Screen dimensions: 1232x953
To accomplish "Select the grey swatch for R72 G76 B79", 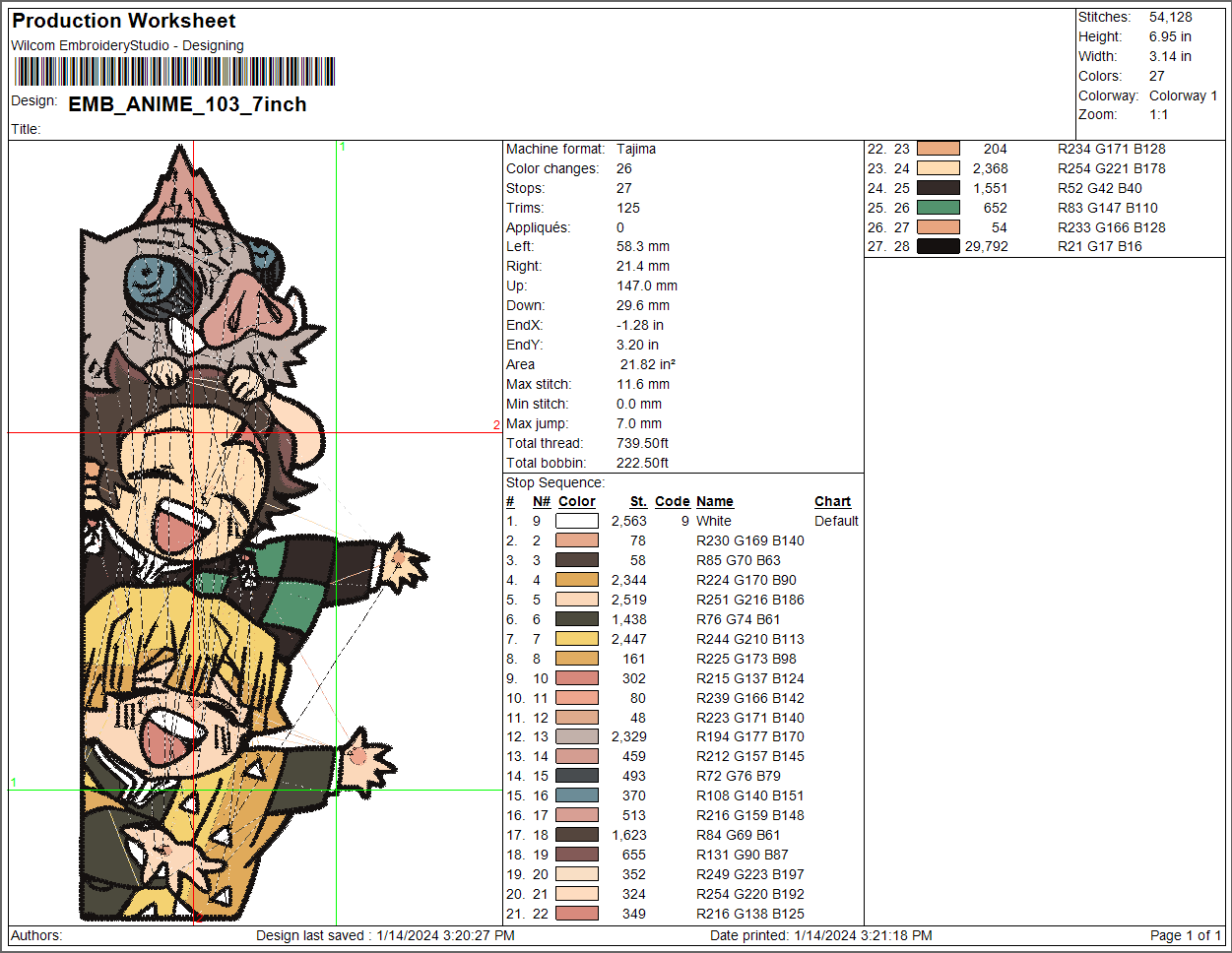I will pyautogui.click(x=577, y=776).
